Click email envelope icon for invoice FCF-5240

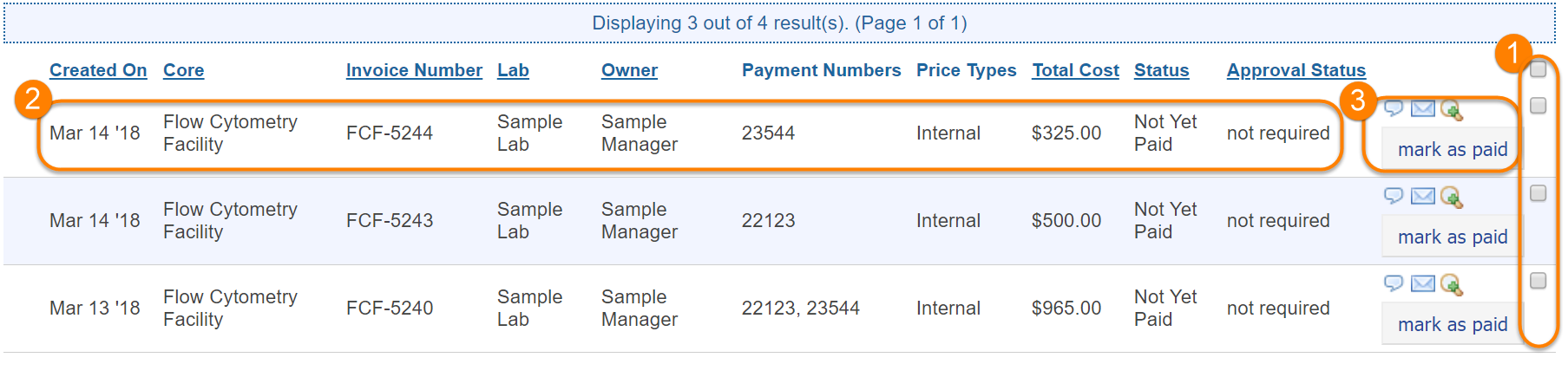click(1423, 283)
